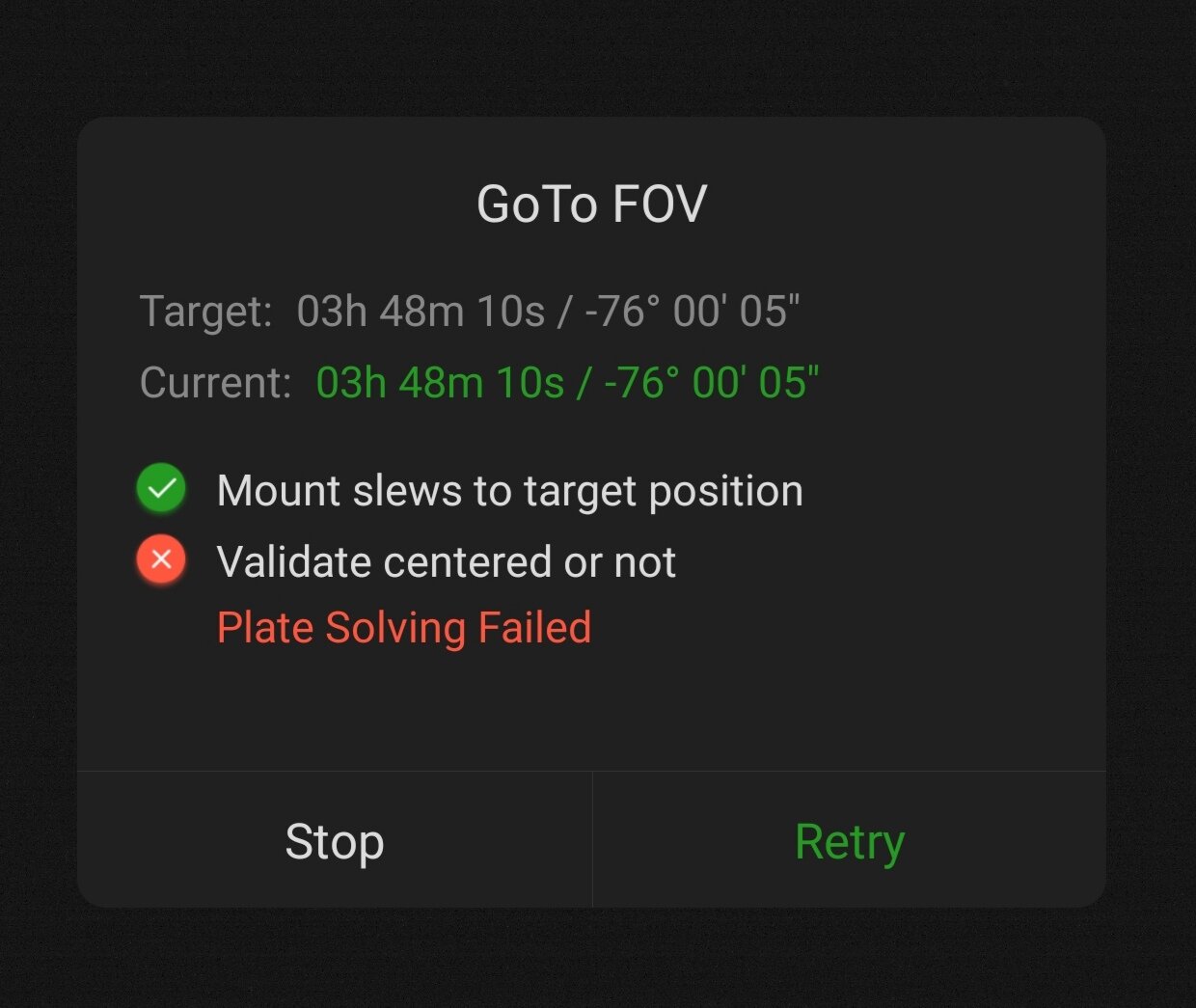Click the Plate Solving Failed error message
The height and width of the screenshot is (1008, 1196).
point(403,628)
